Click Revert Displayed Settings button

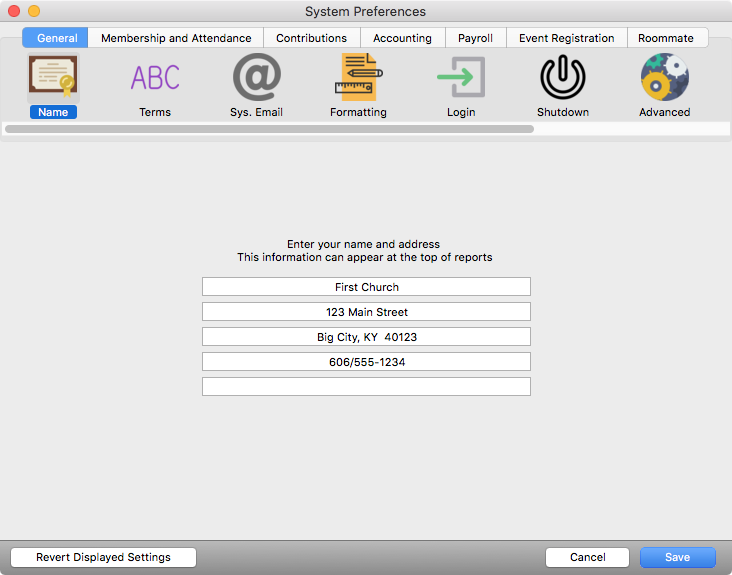(x=103, y=557)
